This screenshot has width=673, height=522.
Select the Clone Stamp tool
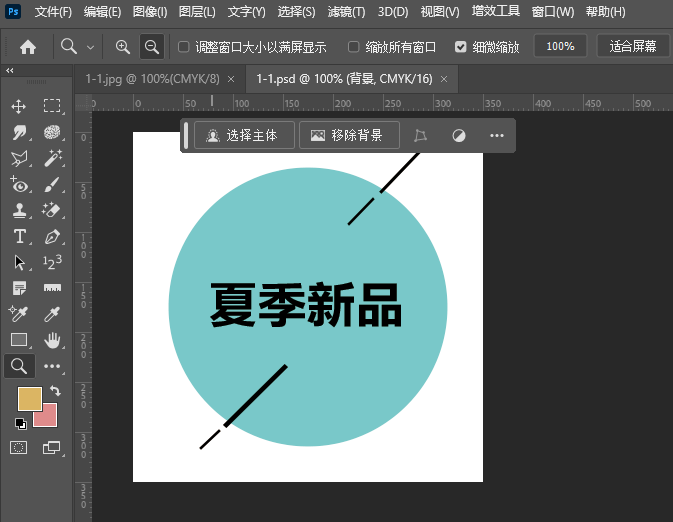point(19,210)
